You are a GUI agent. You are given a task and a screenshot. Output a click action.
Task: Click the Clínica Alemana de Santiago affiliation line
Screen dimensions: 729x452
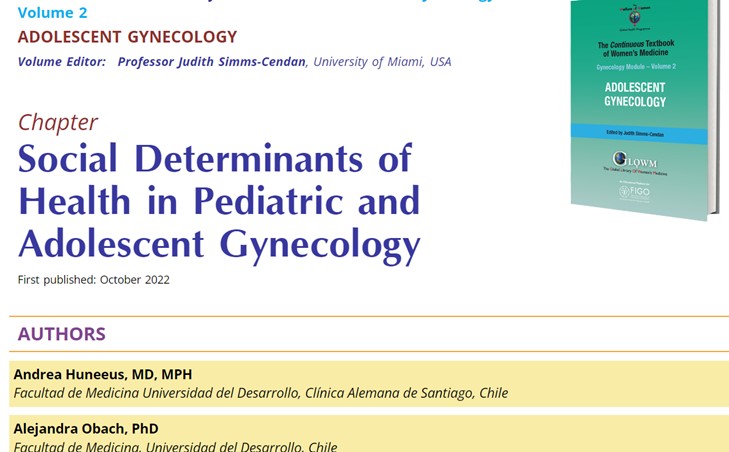[260, 393]
